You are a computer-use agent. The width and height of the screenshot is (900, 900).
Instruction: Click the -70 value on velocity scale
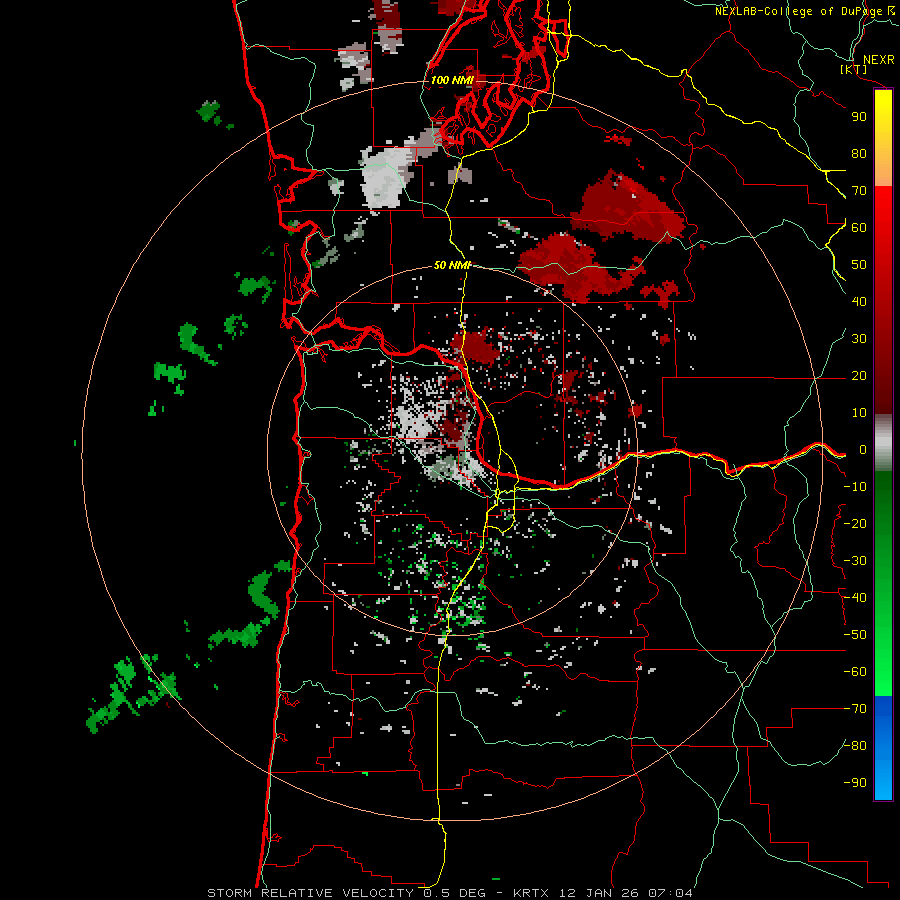(x=855, y=709)
